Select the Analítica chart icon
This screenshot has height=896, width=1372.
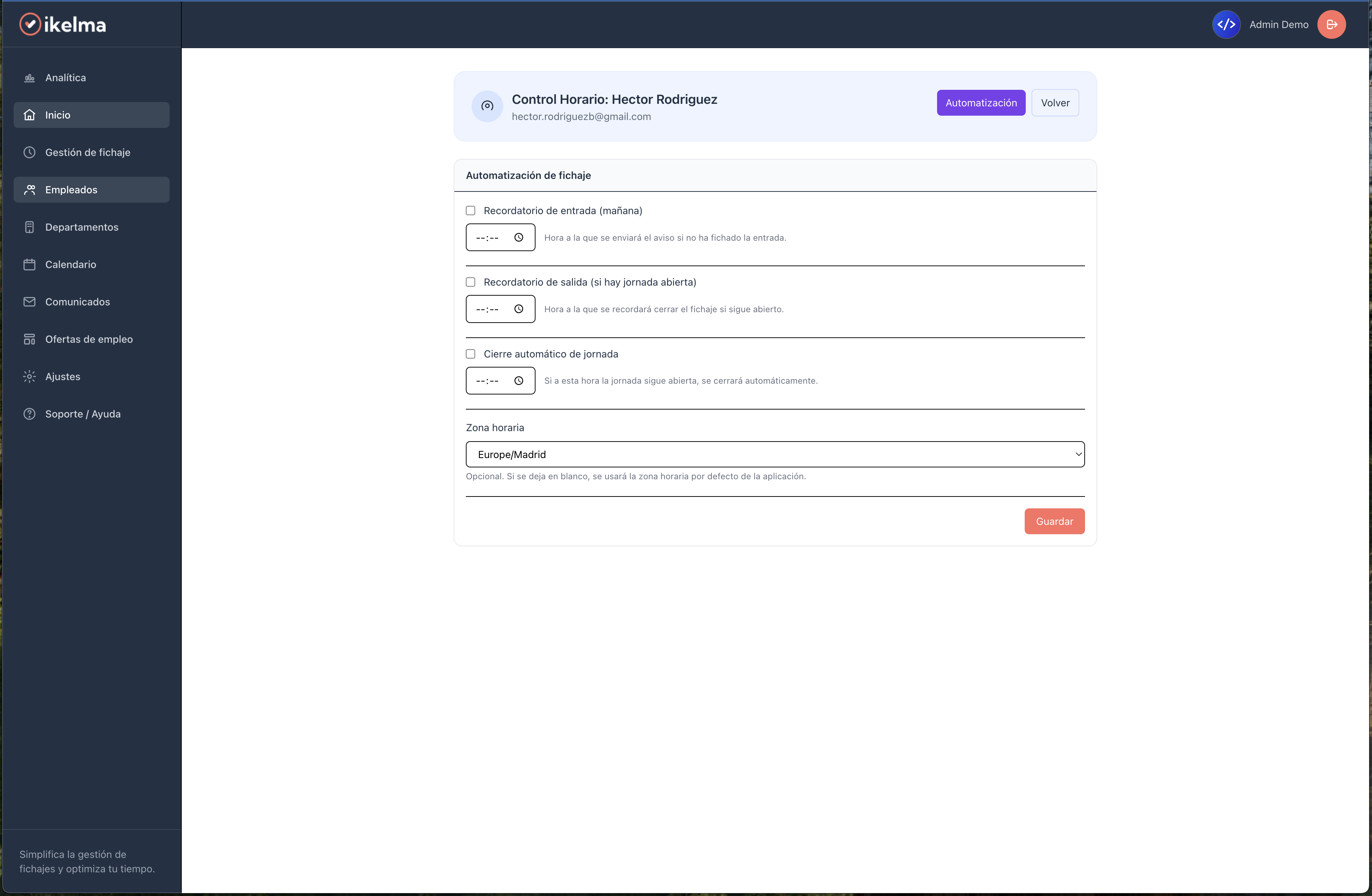tap(29, 77)
